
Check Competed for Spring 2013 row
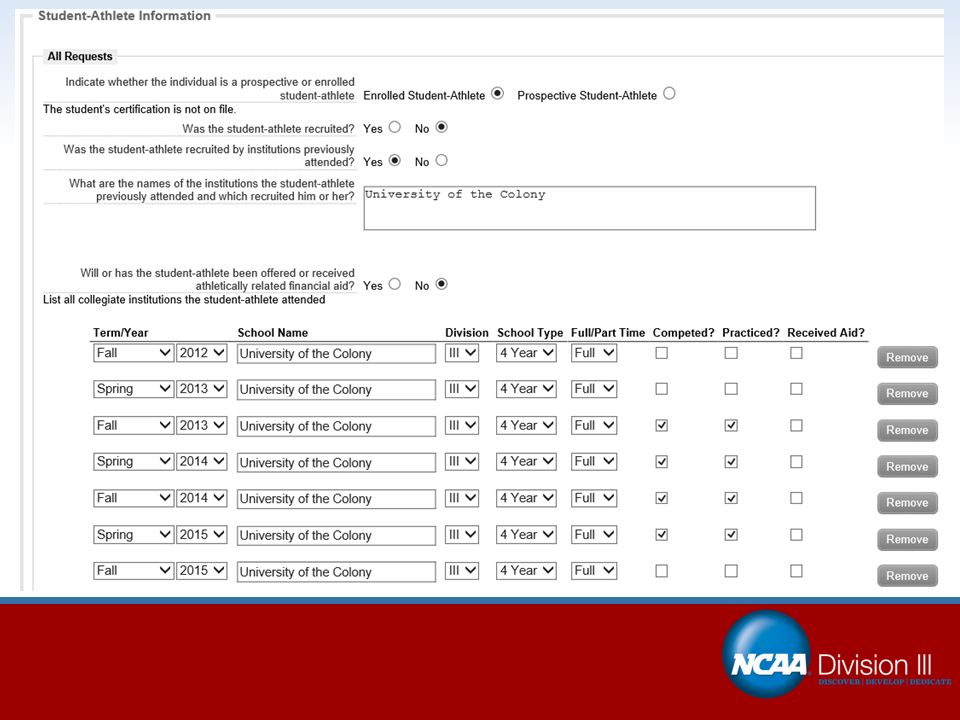pyautogui.click(x=661, y=389)
